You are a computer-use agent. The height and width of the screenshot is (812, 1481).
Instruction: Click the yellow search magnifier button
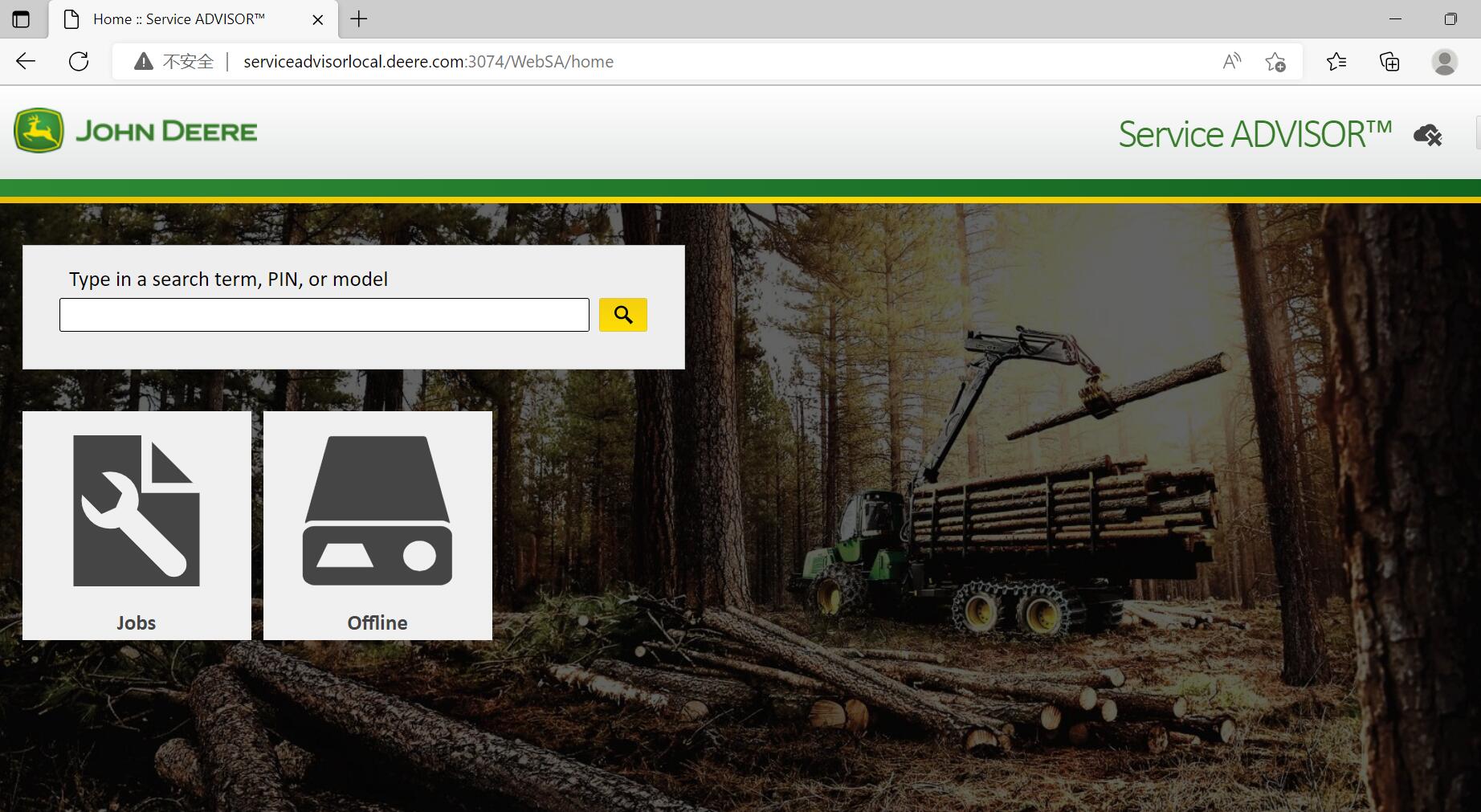pos(622,315)
